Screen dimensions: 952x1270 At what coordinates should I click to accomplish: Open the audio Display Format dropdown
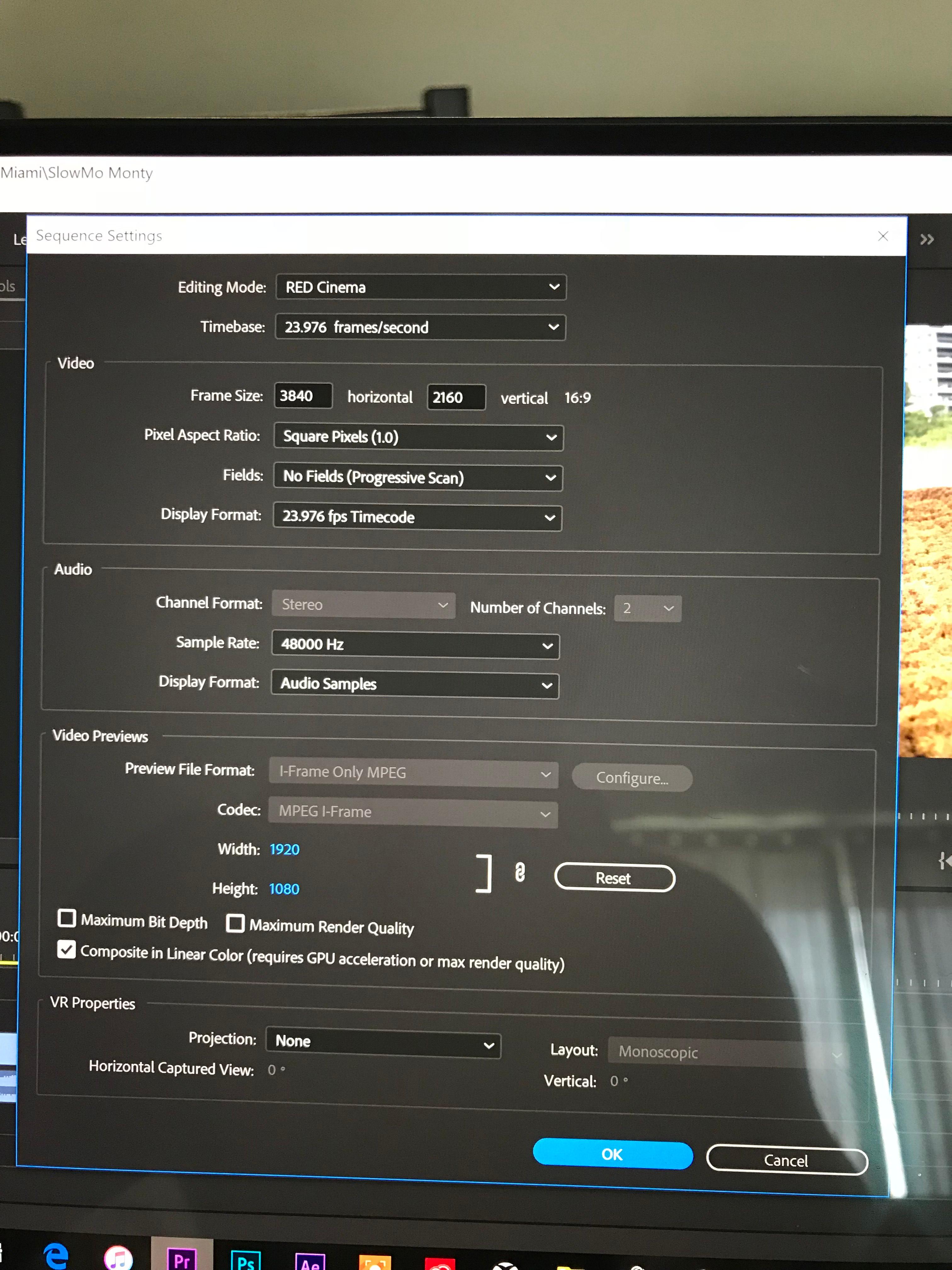pos(415,684)
